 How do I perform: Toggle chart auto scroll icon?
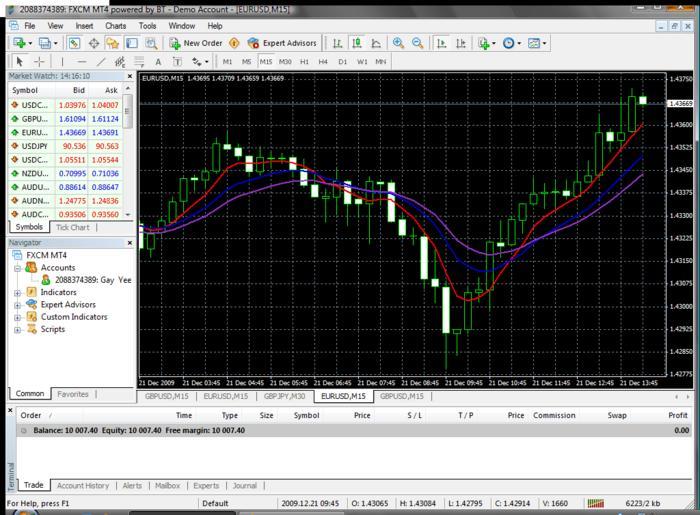[x=441, y=43]
